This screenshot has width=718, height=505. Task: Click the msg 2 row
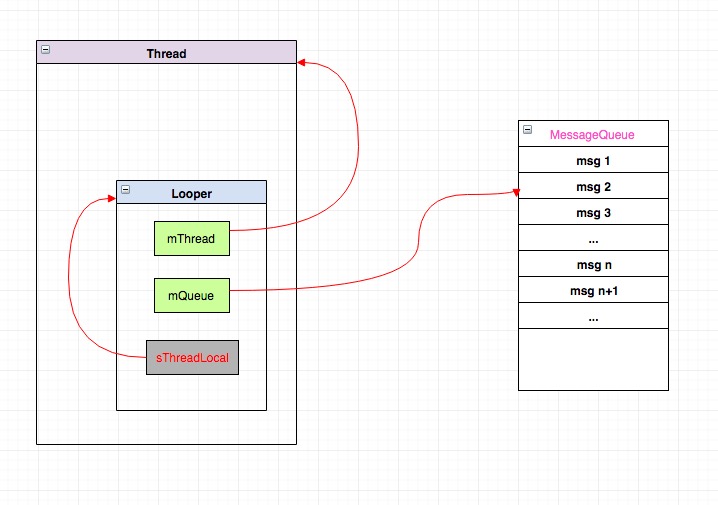click(593, 186)
